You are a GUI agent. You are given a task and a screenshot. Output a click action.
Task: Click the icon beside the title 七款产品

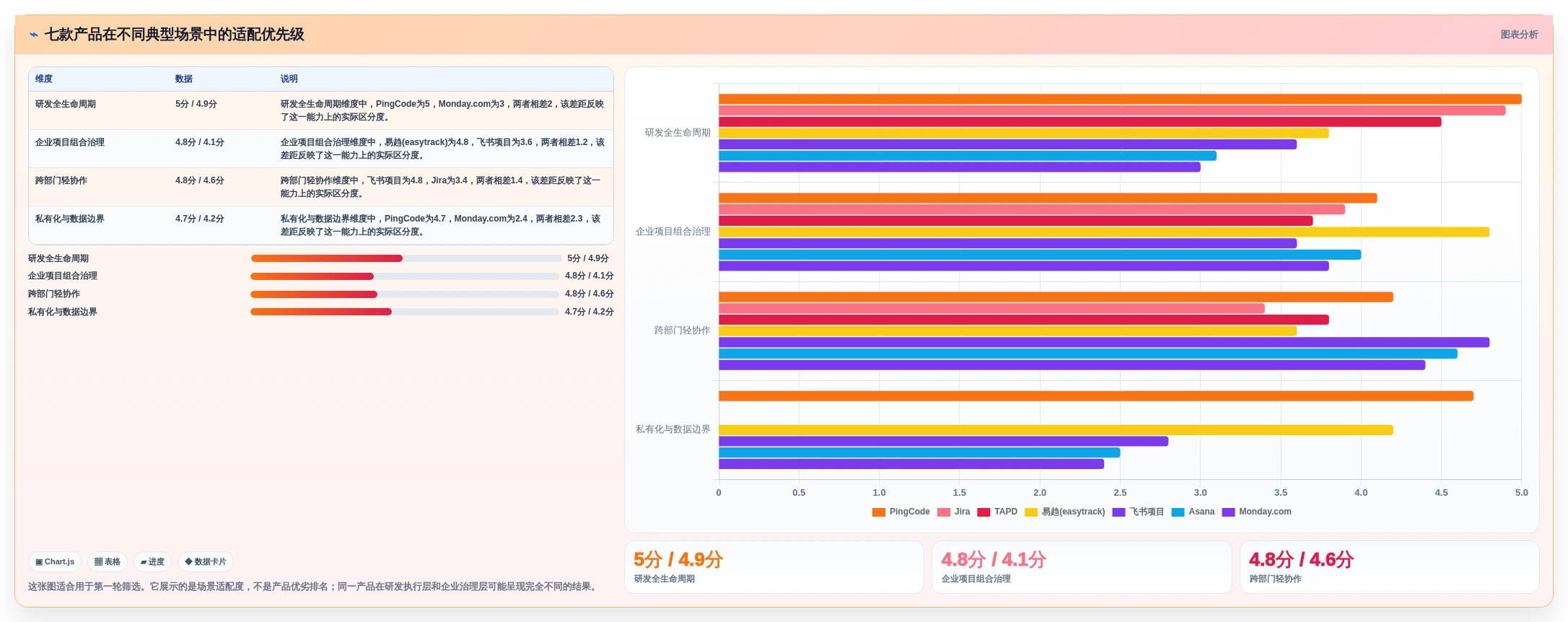34,35
